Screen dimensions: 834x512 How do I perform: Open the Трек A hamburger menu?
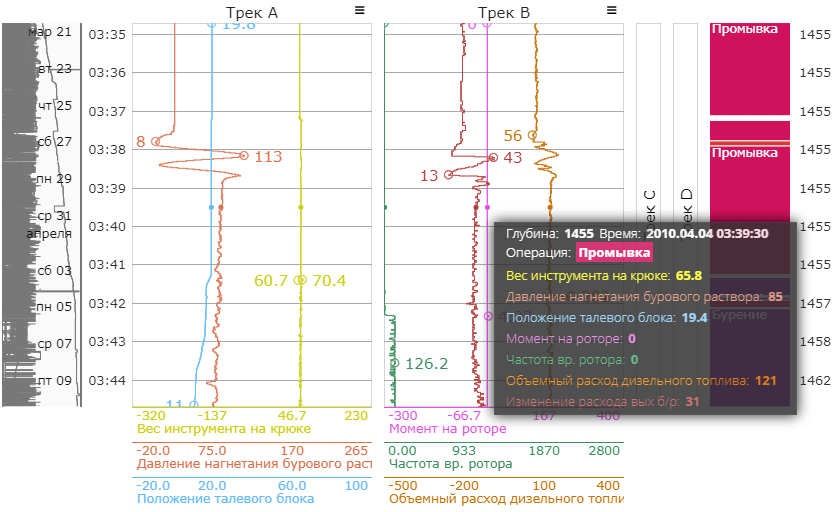point(360,10)
